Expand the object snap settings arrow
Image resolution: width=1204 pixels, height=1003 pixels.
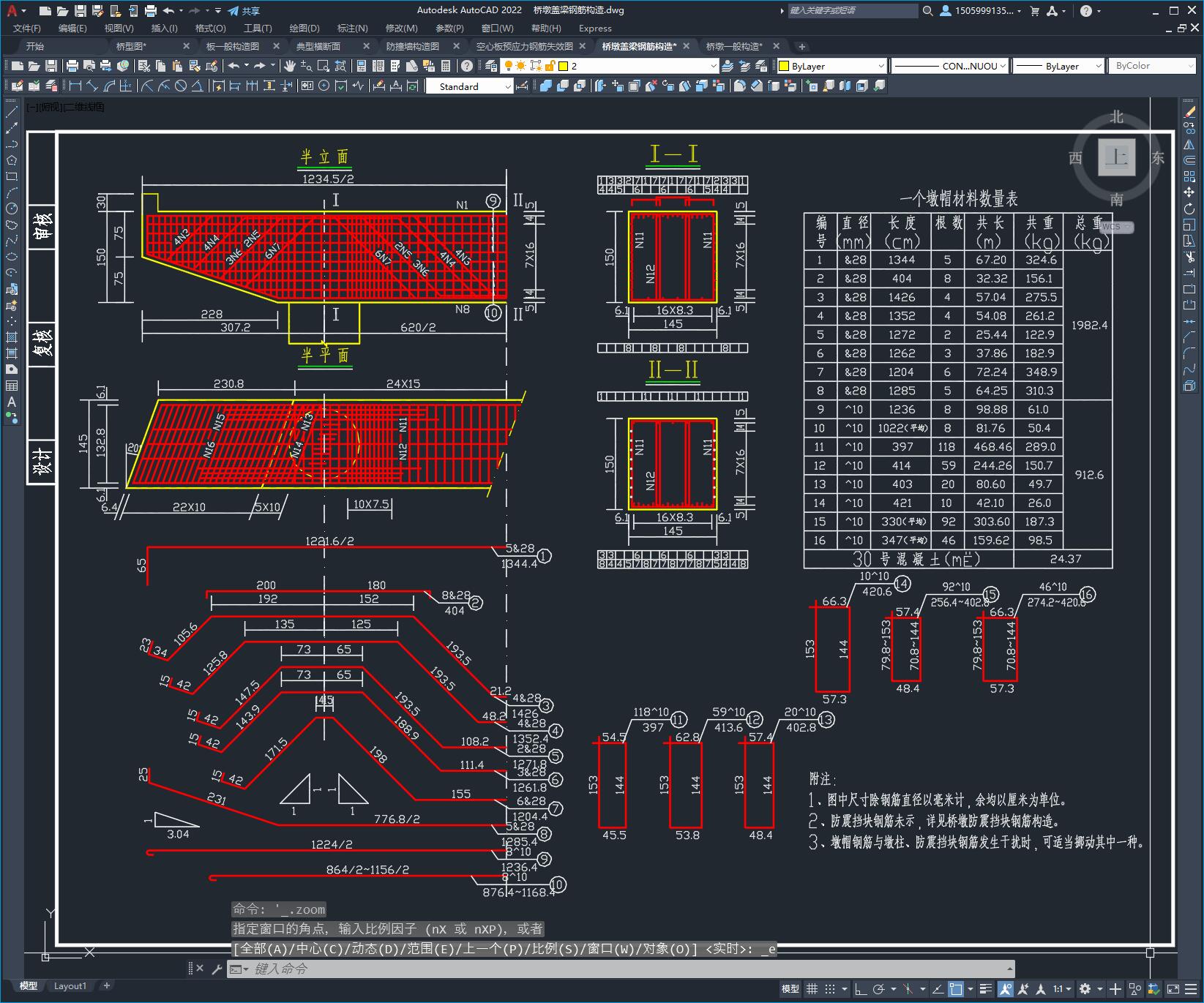coord(970,989)
